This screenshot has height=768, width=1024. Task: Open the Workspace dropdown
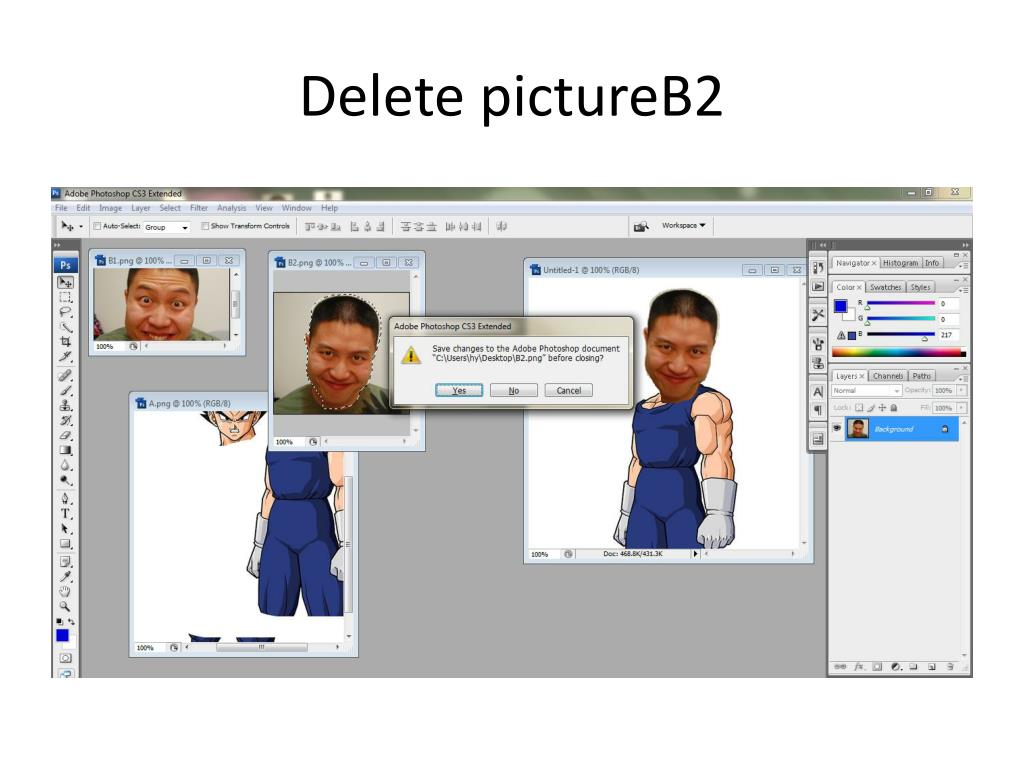tap(683, 225)
